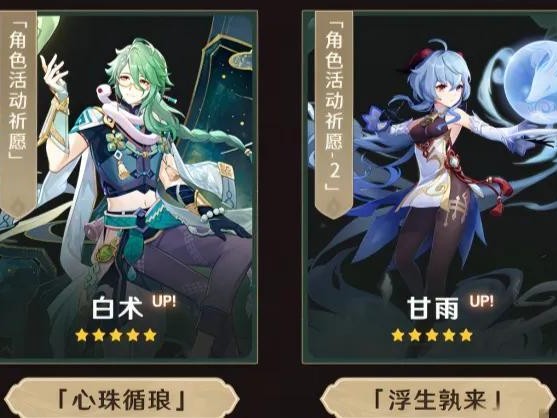Image resolution: width=557 pixels, height=418 pixels.
Task: Click the 心珠循琅 banner name button
Action: click(x=121, y=400)
